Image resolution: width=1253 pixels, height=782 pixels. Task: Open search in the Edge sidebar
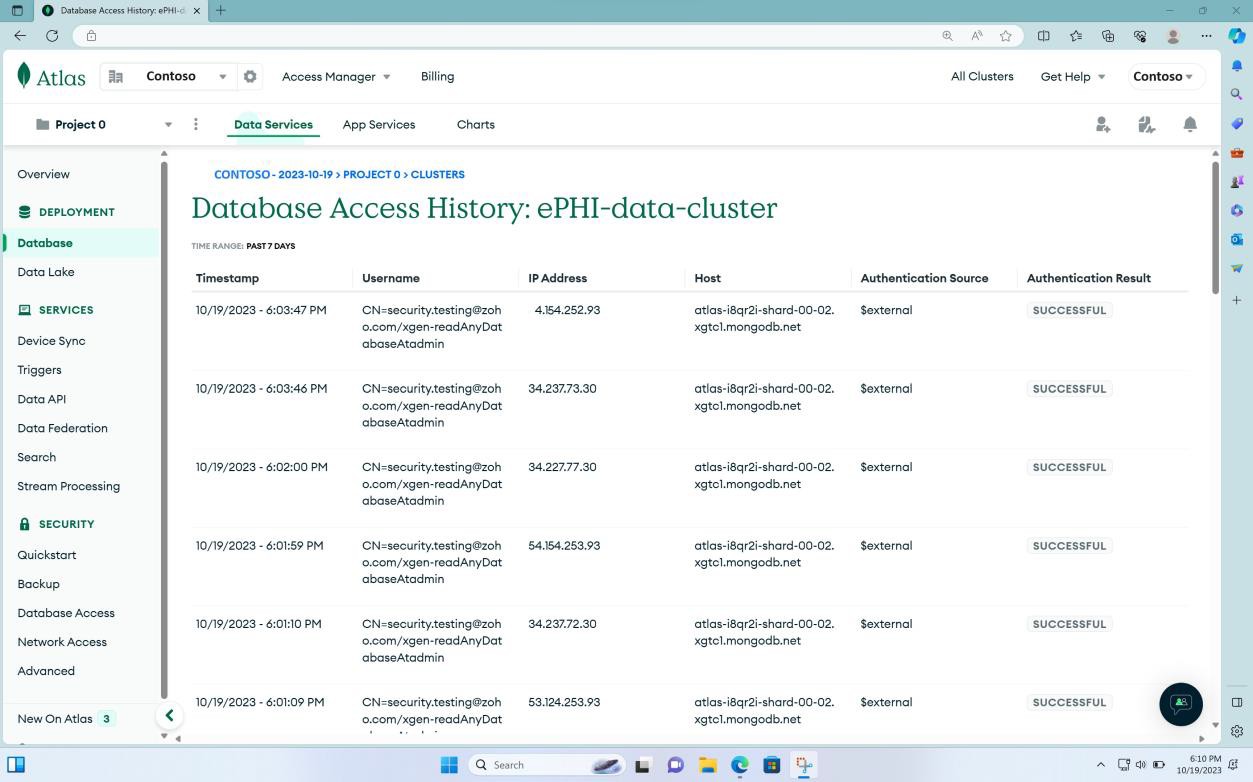(1237, 92)
